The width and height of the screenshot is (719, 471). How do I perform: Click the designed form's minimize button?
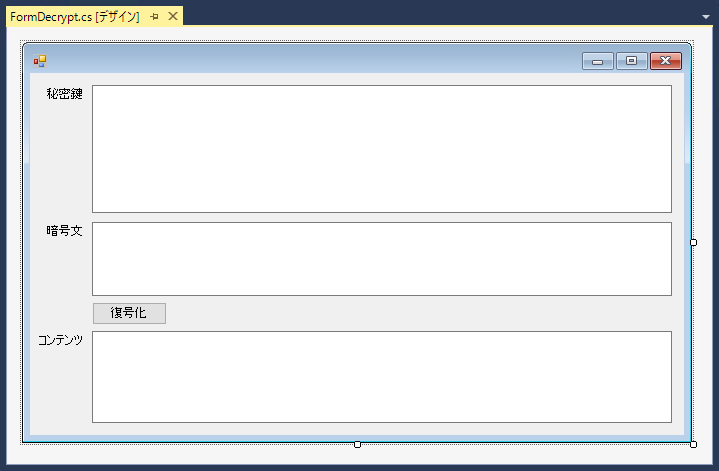tap(597, 61)
